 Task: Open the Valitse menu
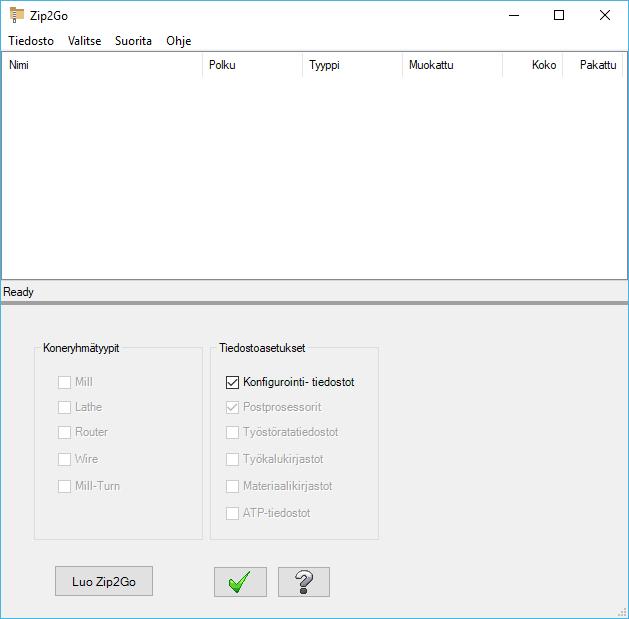click(84, 41)
